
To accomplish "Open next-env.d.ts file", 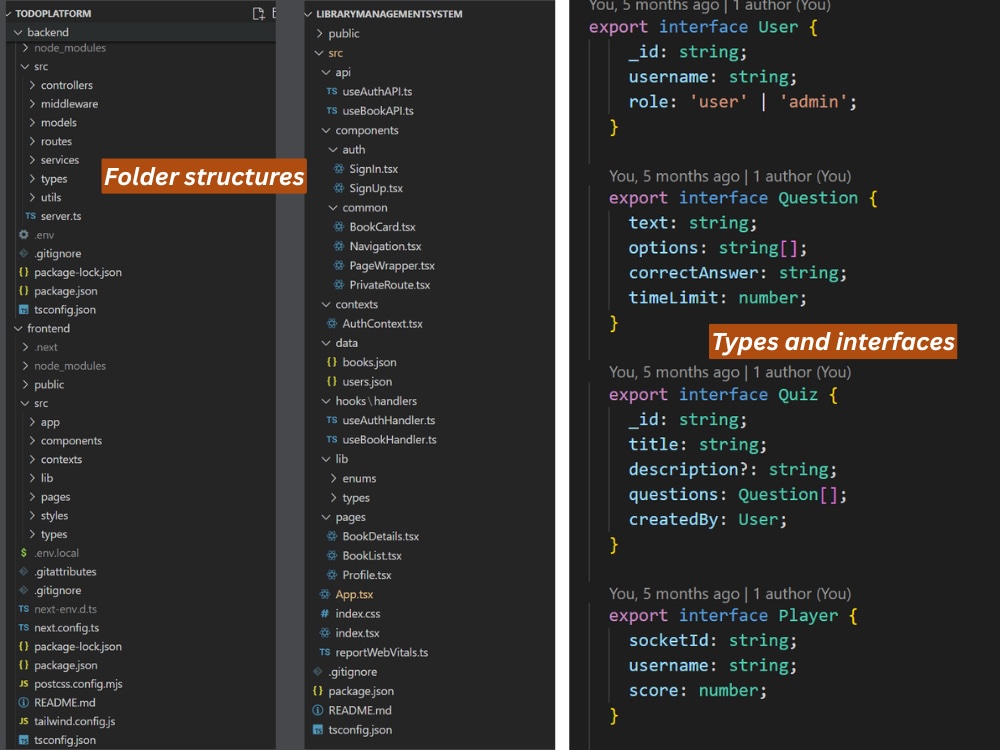I will coord(65,609).
